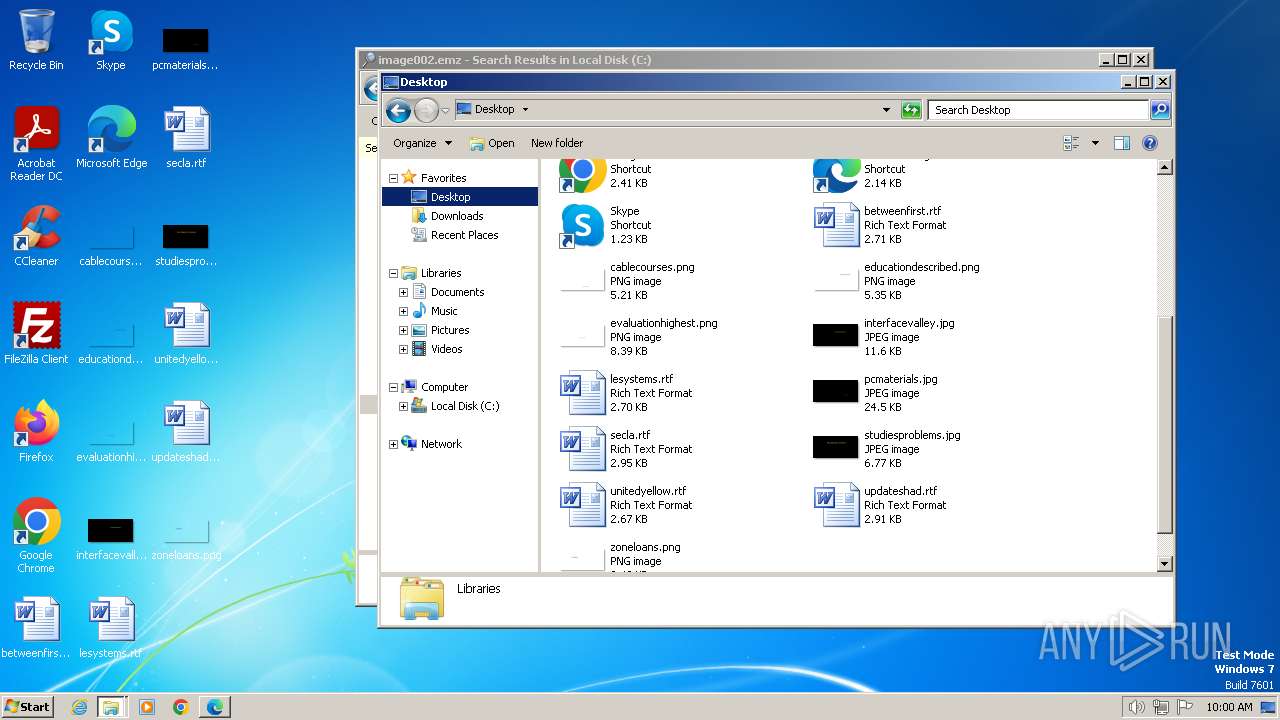Expand the Documents library node
The width and height of the screenshot is (1280, 720).
point(403,292)
